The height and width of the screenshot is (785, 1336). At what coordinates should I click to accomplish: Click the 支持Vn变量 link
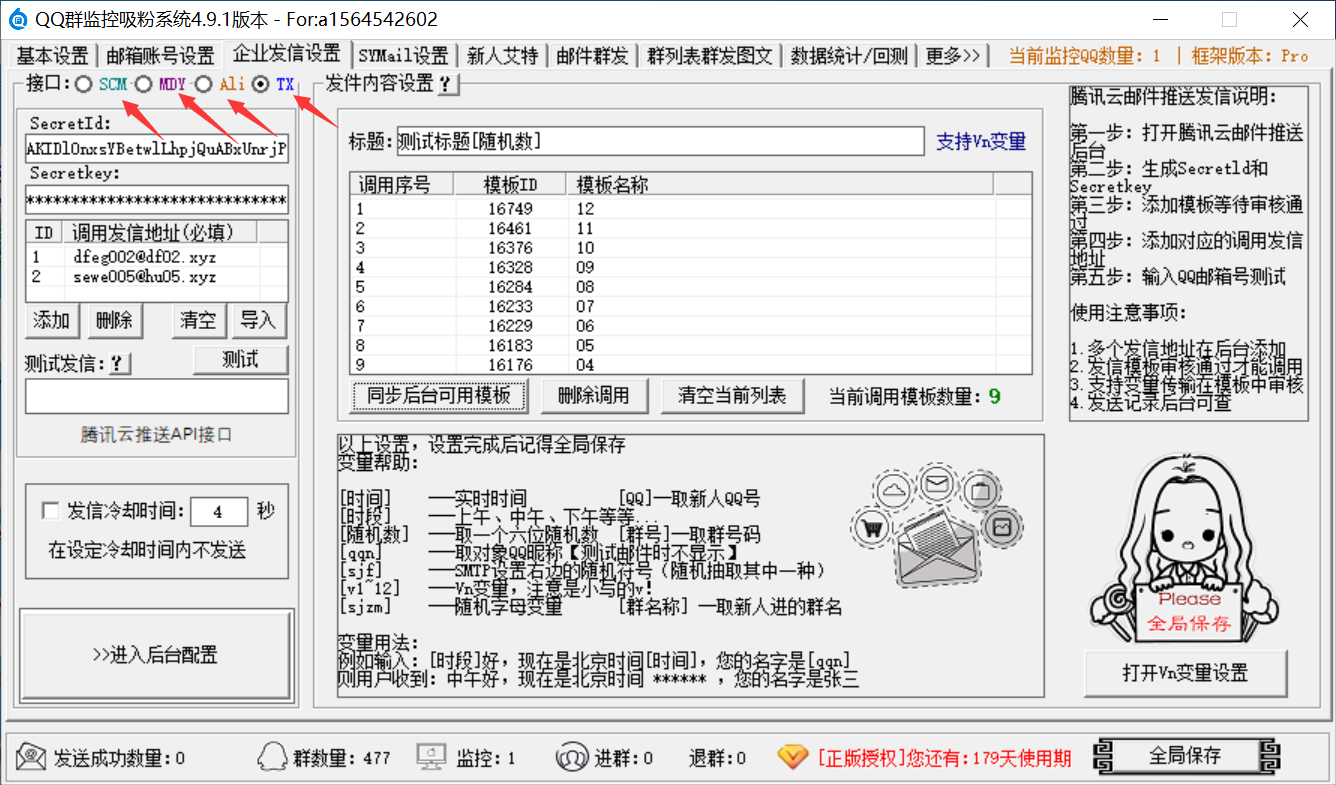[981, 142]
